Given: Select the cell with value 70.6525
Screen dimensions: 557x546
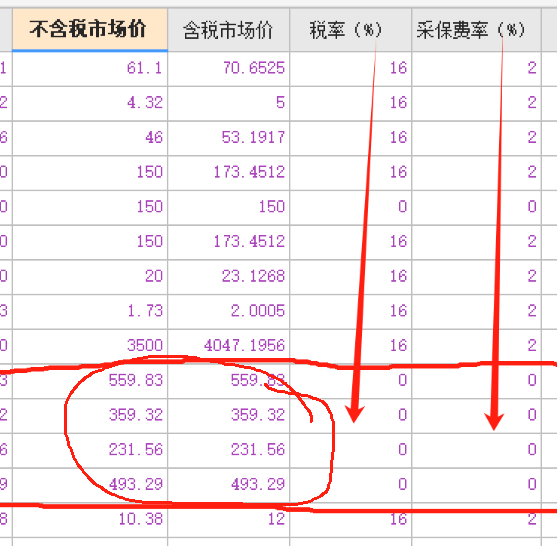Looking at the screenshot, I should 229,69.
